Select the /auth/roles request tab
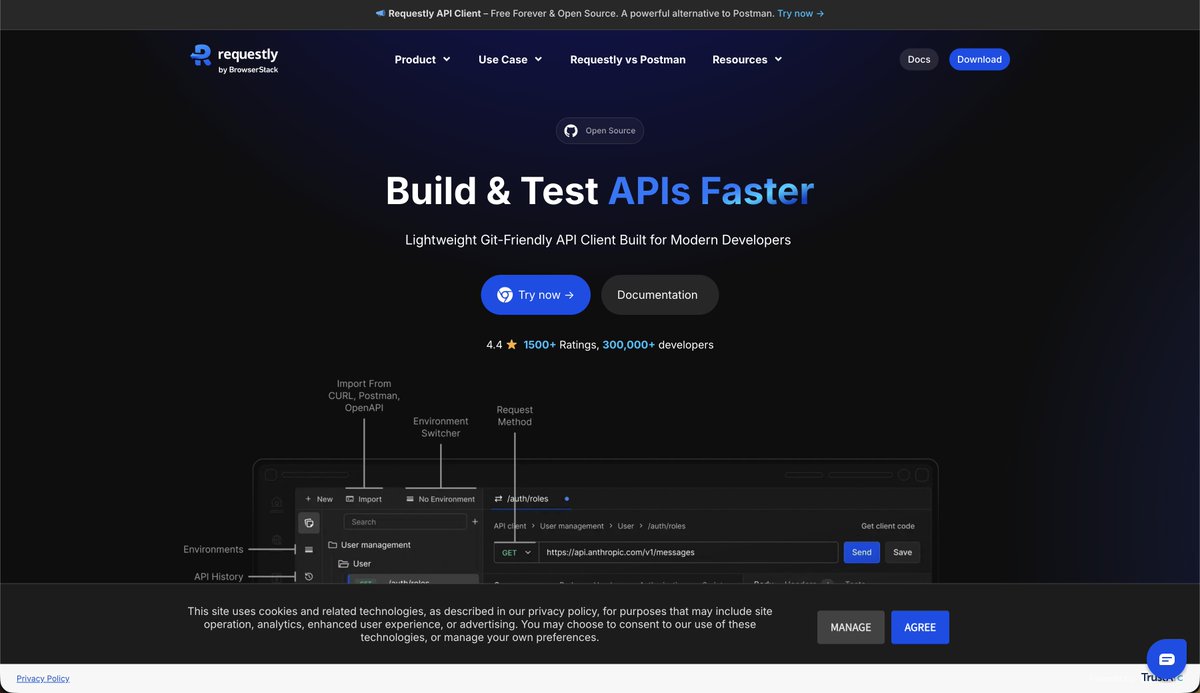This screenshot has height=693, width=1200. tap(530, 498)
